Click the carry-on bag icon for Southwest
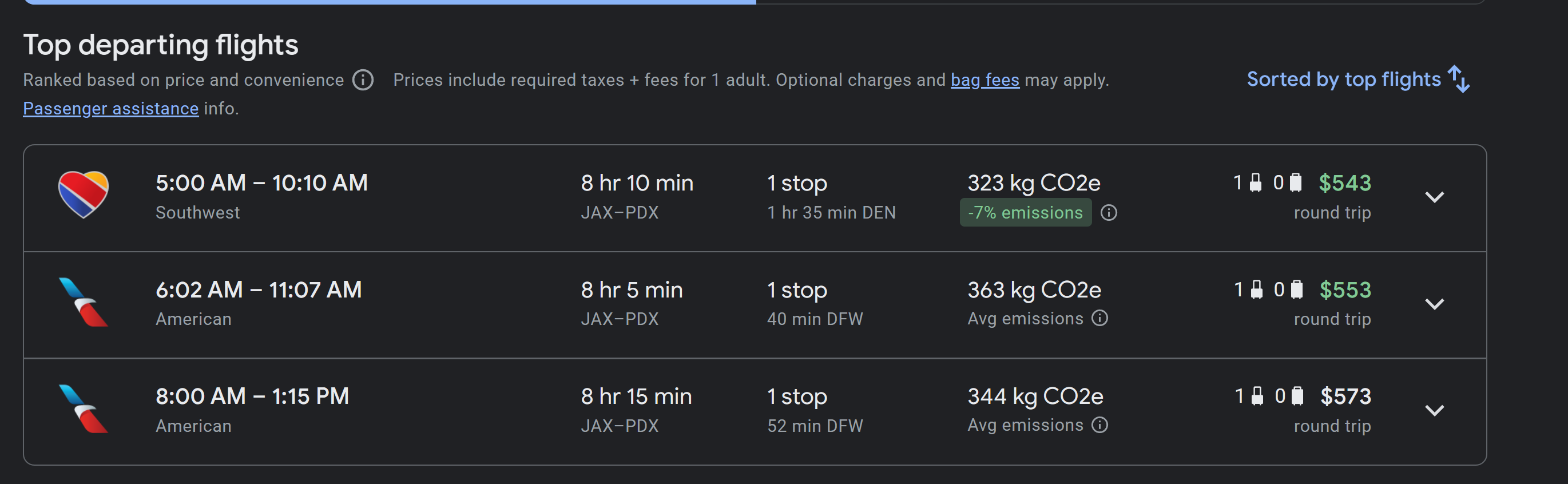Screen dimensions: 1568x484 (x=1255, y=183)
